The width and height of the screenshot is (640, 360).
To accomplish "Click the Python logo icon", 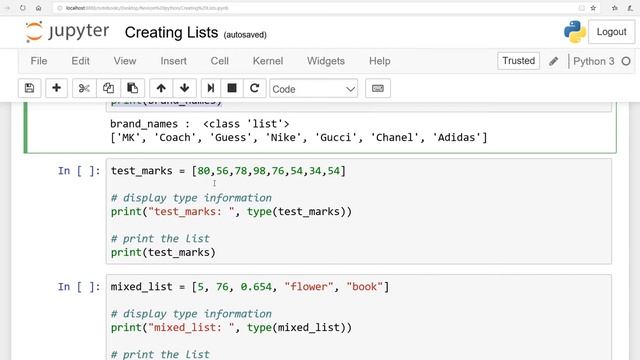I will [575, 32].
